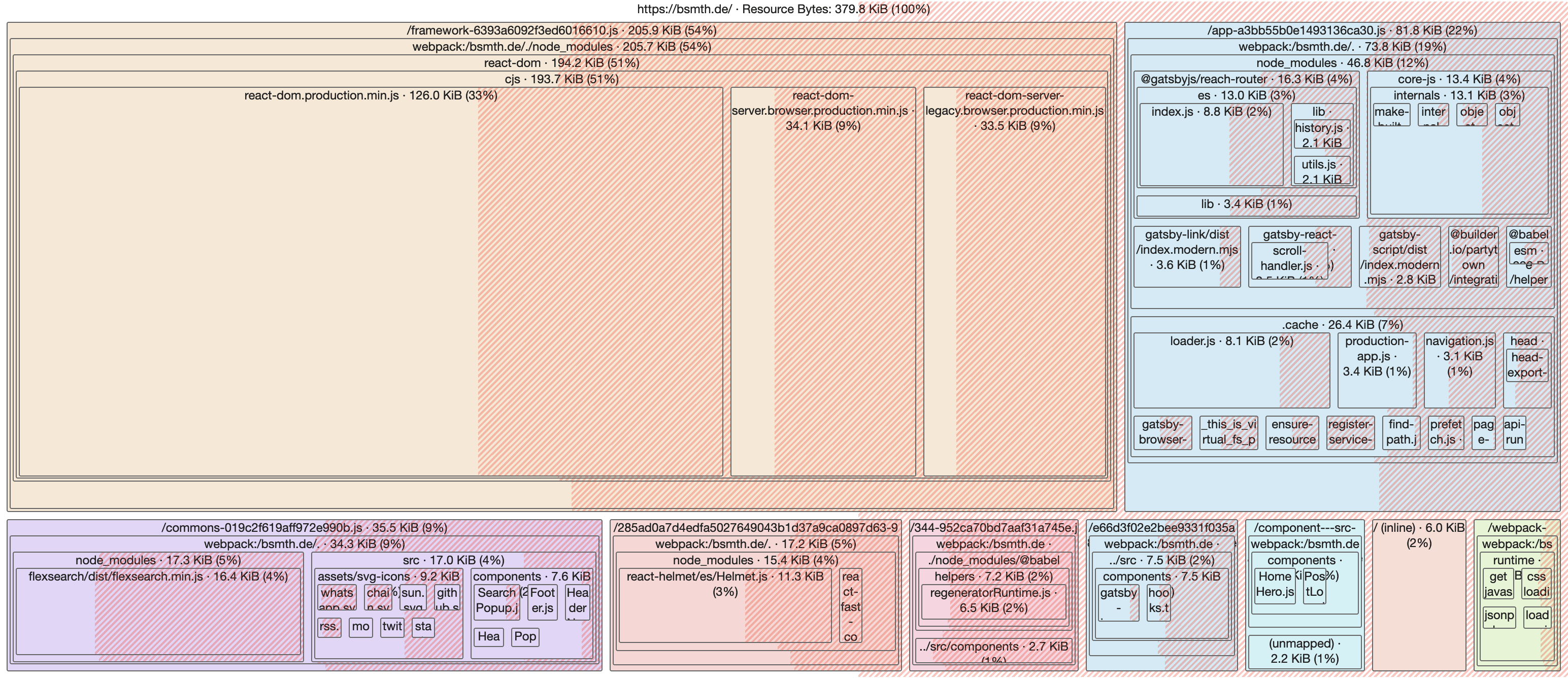Image resolution: width=1568 pixels, height=679 pixels.
Task: Select navigation.js 3.1 KiB block
Action: click(1459, 370)
